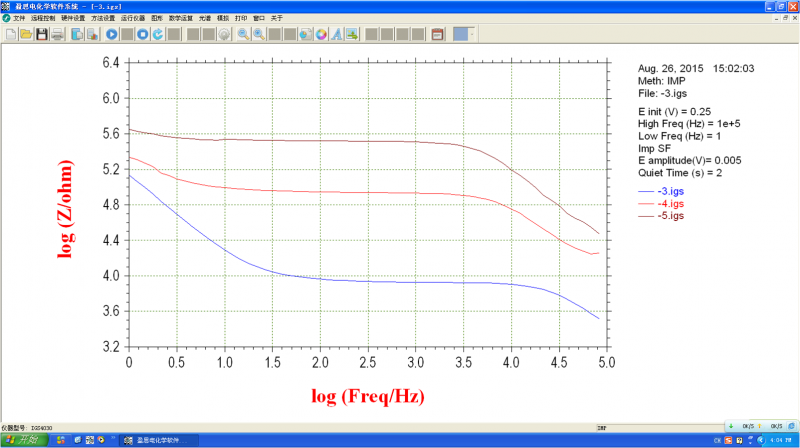
Task: Click the 'log (Z/ohm)' y-axis title
Action: (x=65, y=209)
